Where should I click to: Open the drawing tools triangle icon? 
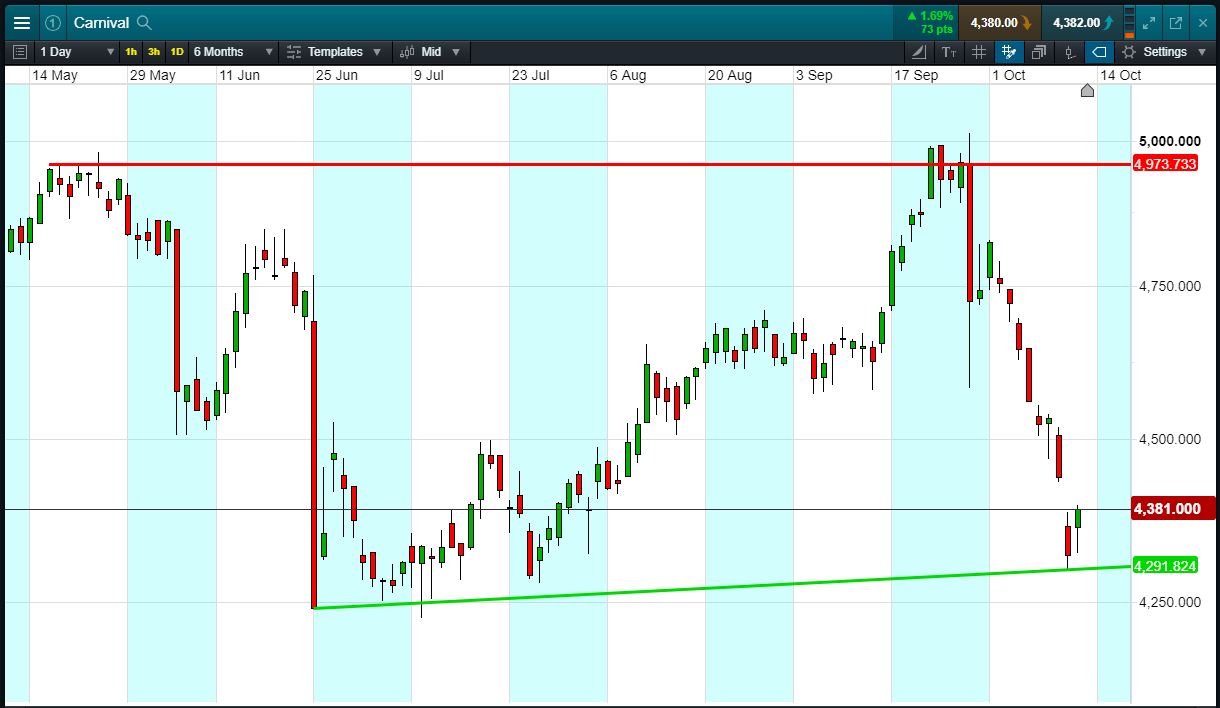click(x=919, y=52)
